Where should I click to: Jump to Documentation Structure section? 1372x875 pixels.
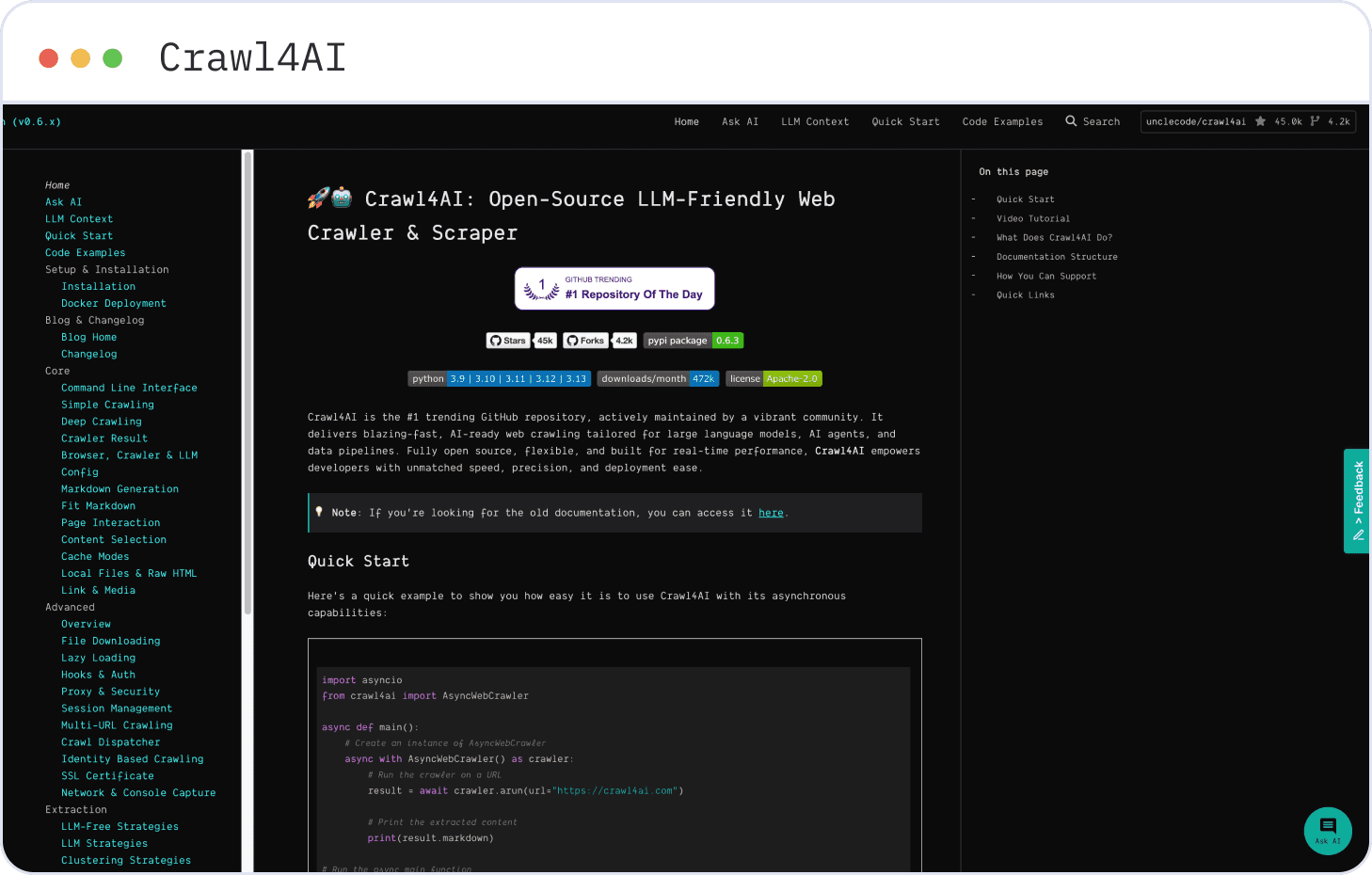(1057, 257)
